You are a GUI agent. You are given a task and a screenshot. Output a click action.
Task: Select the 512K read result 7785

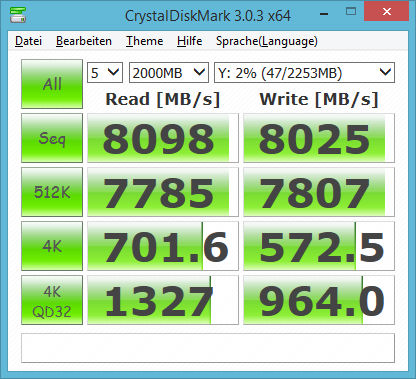click(x=163, y=192)
